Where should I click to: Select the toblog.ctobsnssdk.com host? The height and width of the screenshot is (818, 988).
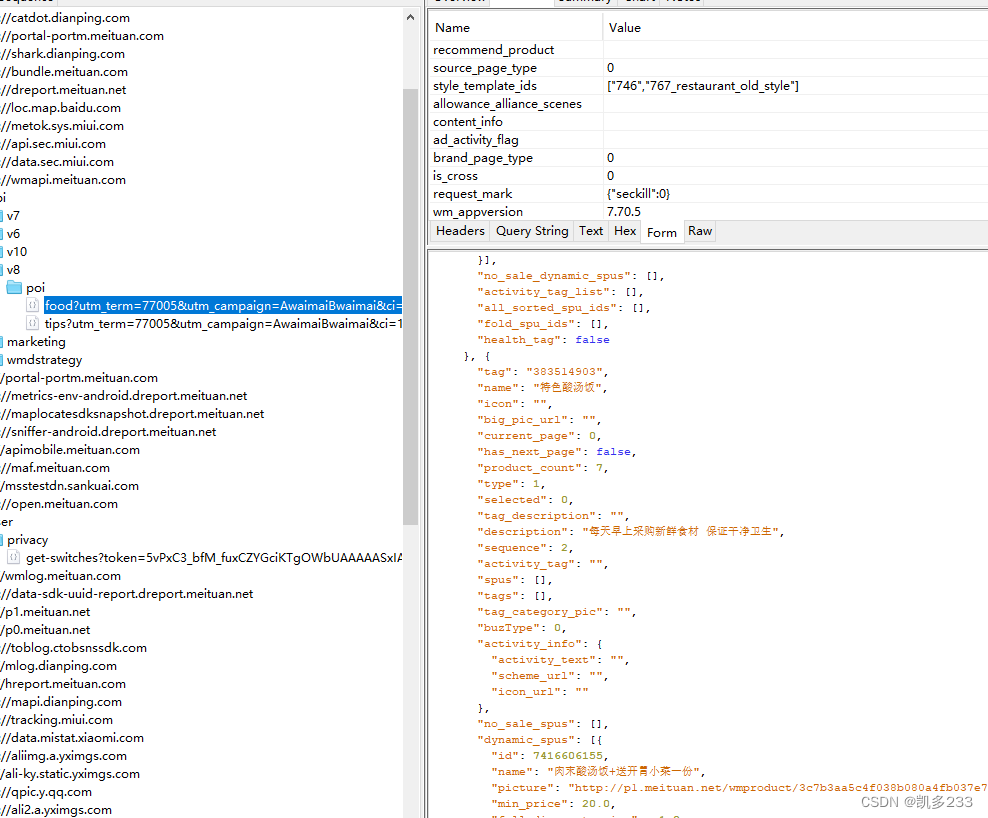74,648
